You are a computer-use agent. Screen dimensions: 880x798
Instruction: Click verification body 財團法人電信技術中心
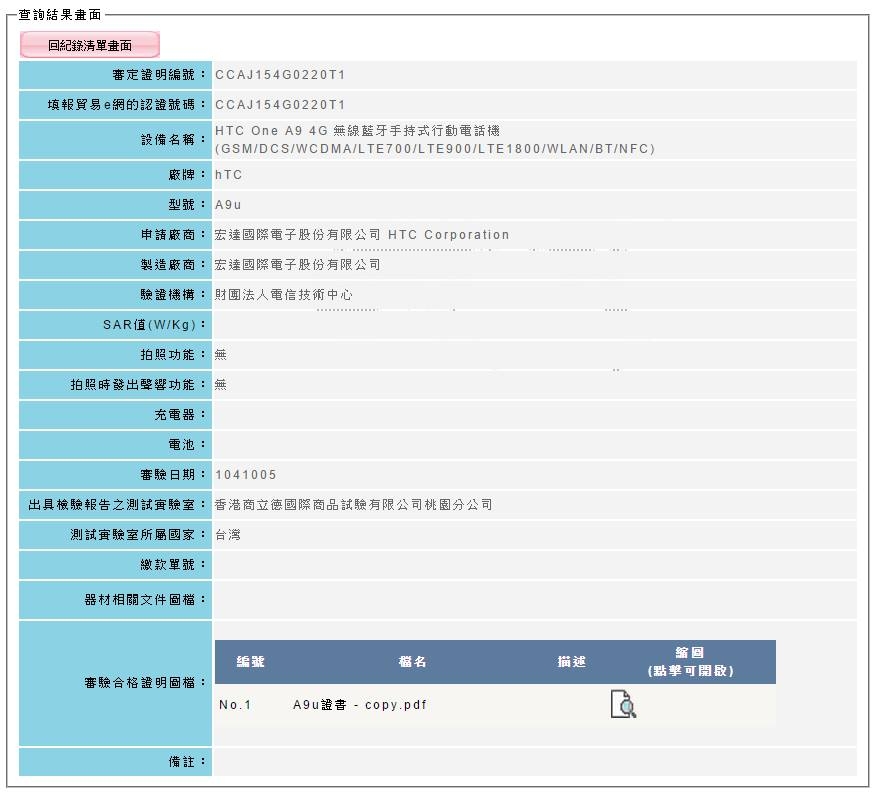click(x=283, y=295)
